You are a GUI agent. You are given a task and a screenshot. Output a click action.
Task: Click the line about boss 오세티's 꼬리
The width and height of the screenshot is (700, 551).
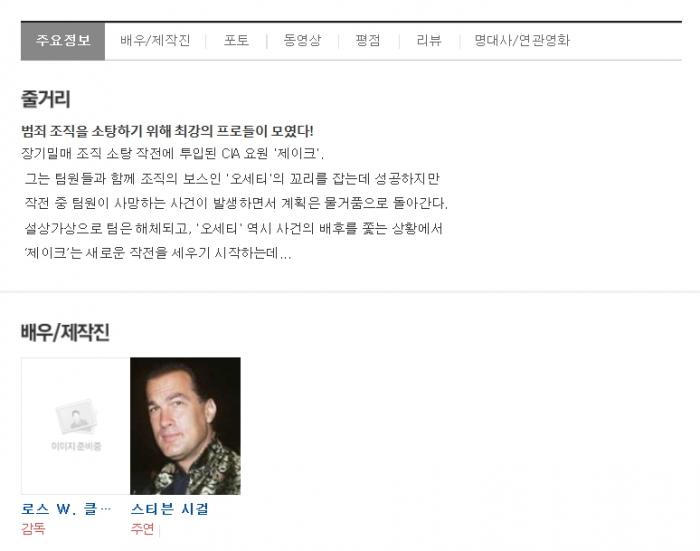click(232, 179)
